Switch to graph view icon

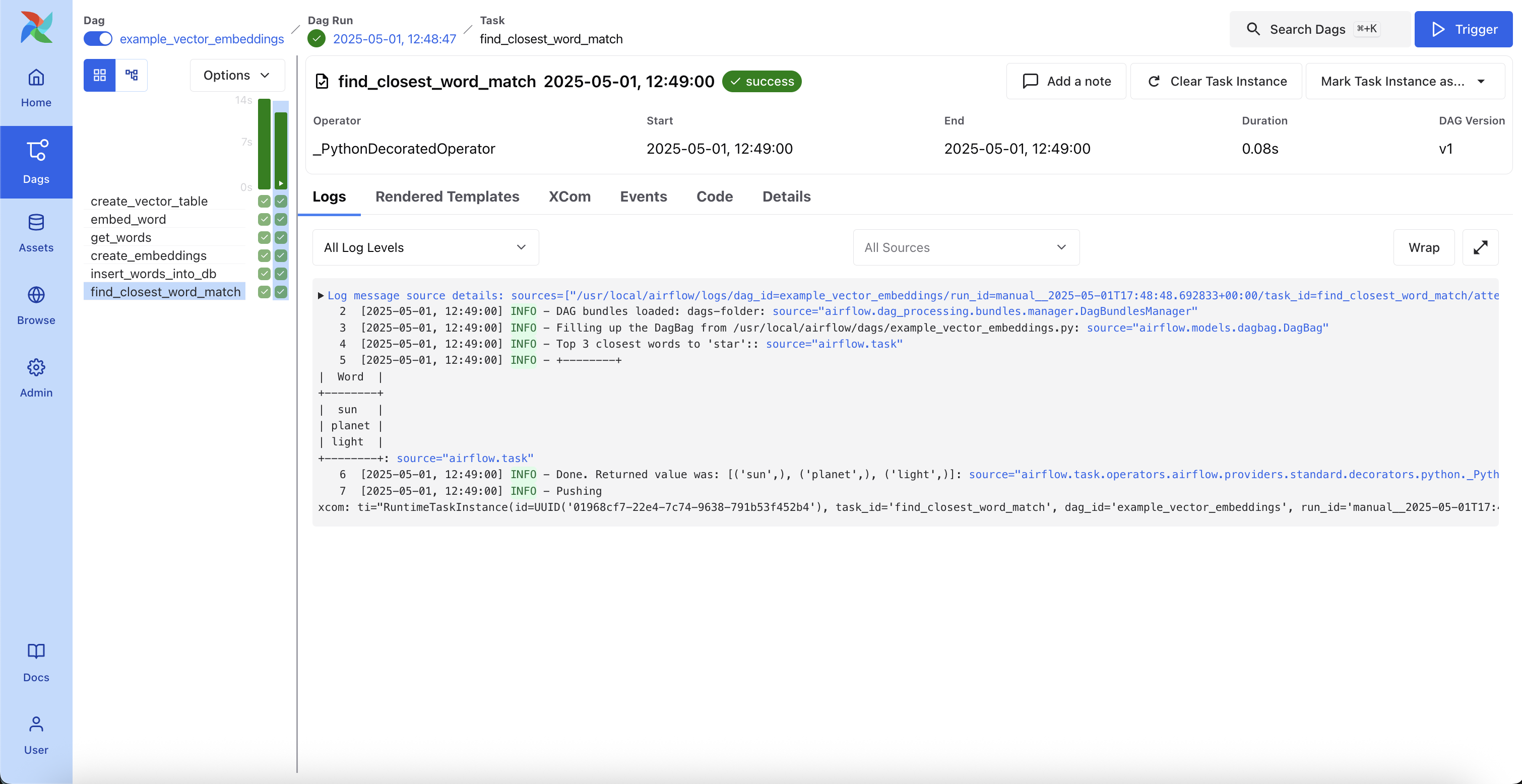132,75
